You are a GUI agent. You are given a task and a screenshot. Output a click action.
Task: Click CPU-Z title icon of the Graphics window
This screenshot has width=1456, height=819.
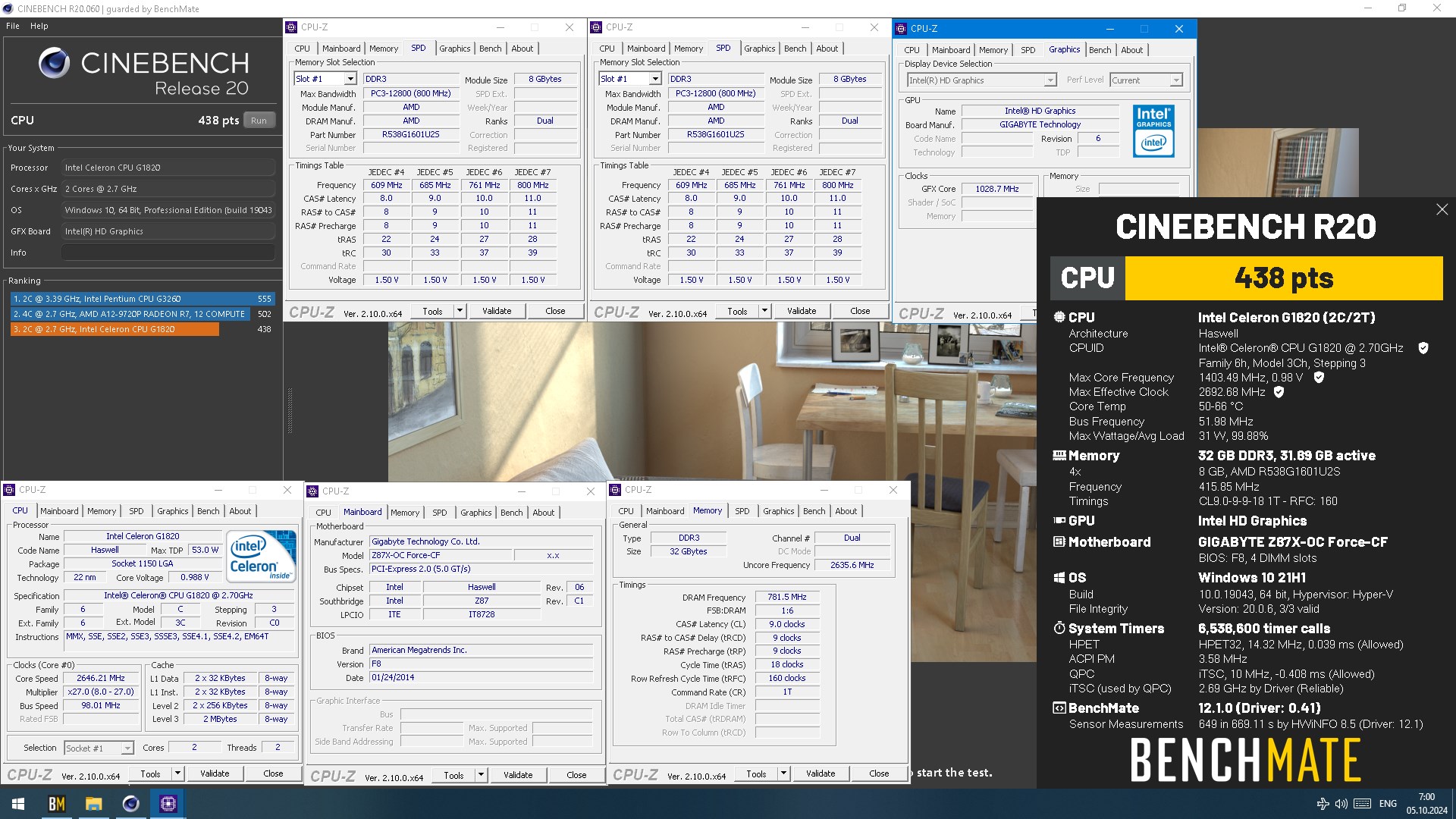[902, 29]
